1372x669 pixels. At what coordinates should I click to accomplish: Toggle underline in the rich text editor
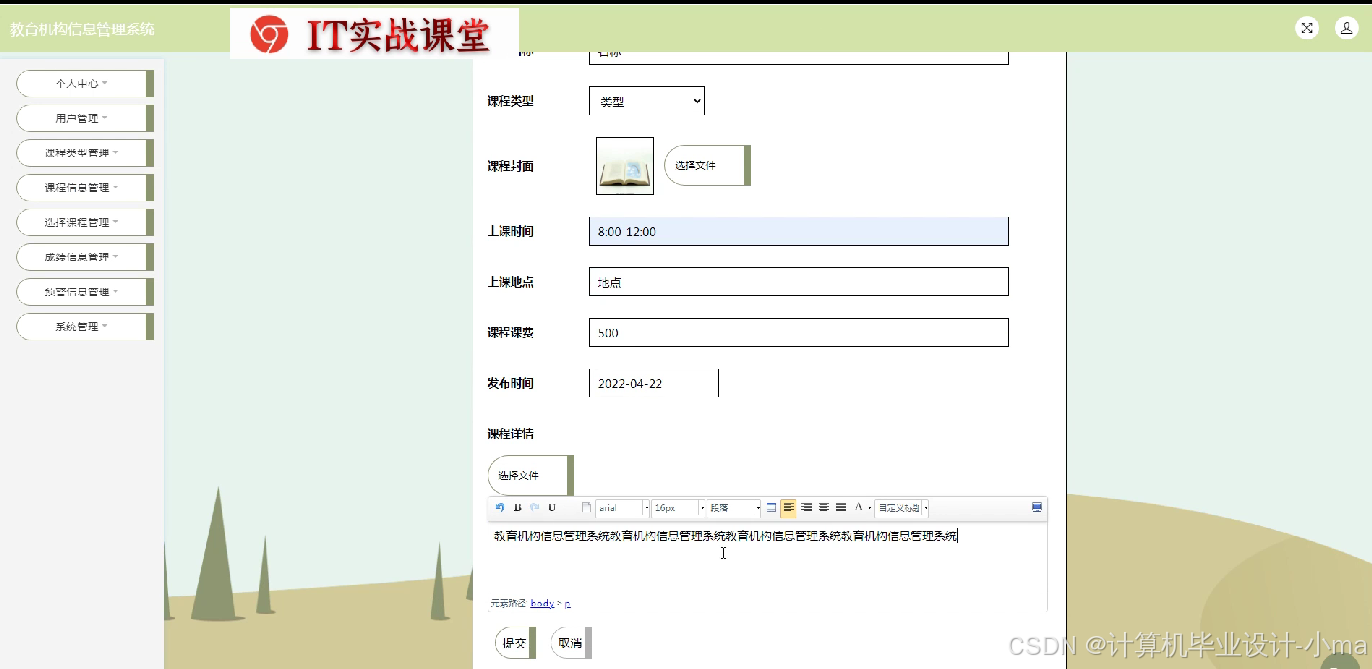click(552, 508)
